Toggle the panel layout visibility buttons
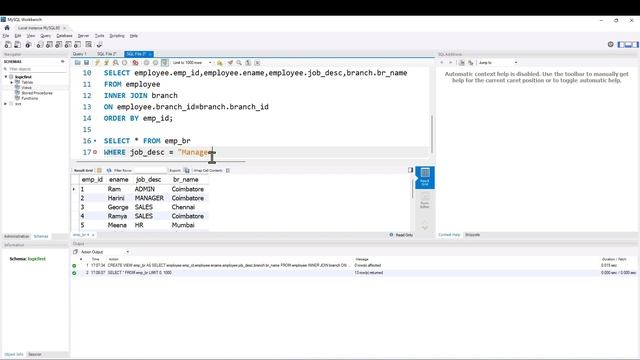This screenshot has height=360, width=640. [x=628, y=44]
